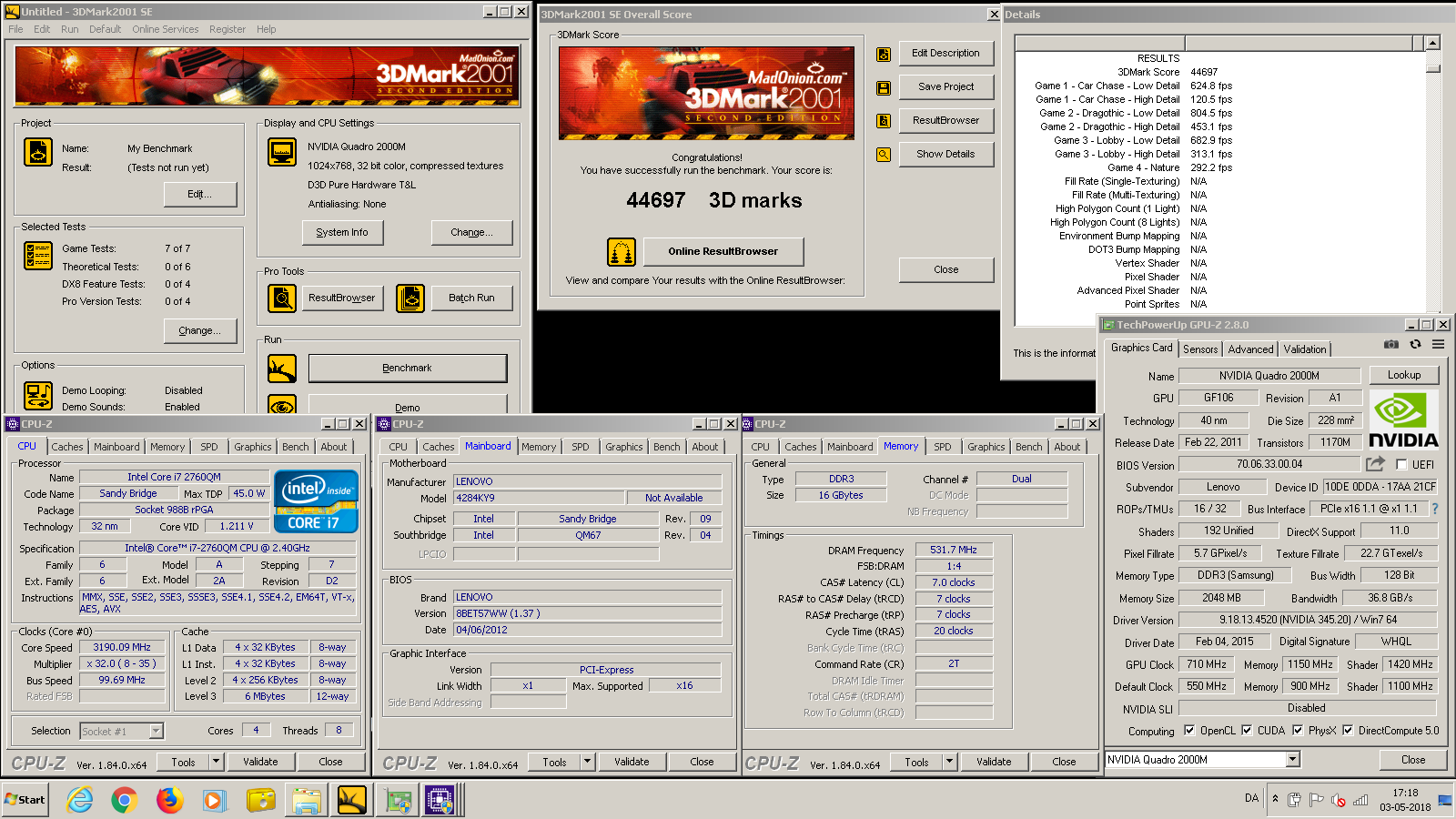Click the Bus Interface question mark icon
This screenshot has width=1456, height=819.
click(x=1435, y=509)
